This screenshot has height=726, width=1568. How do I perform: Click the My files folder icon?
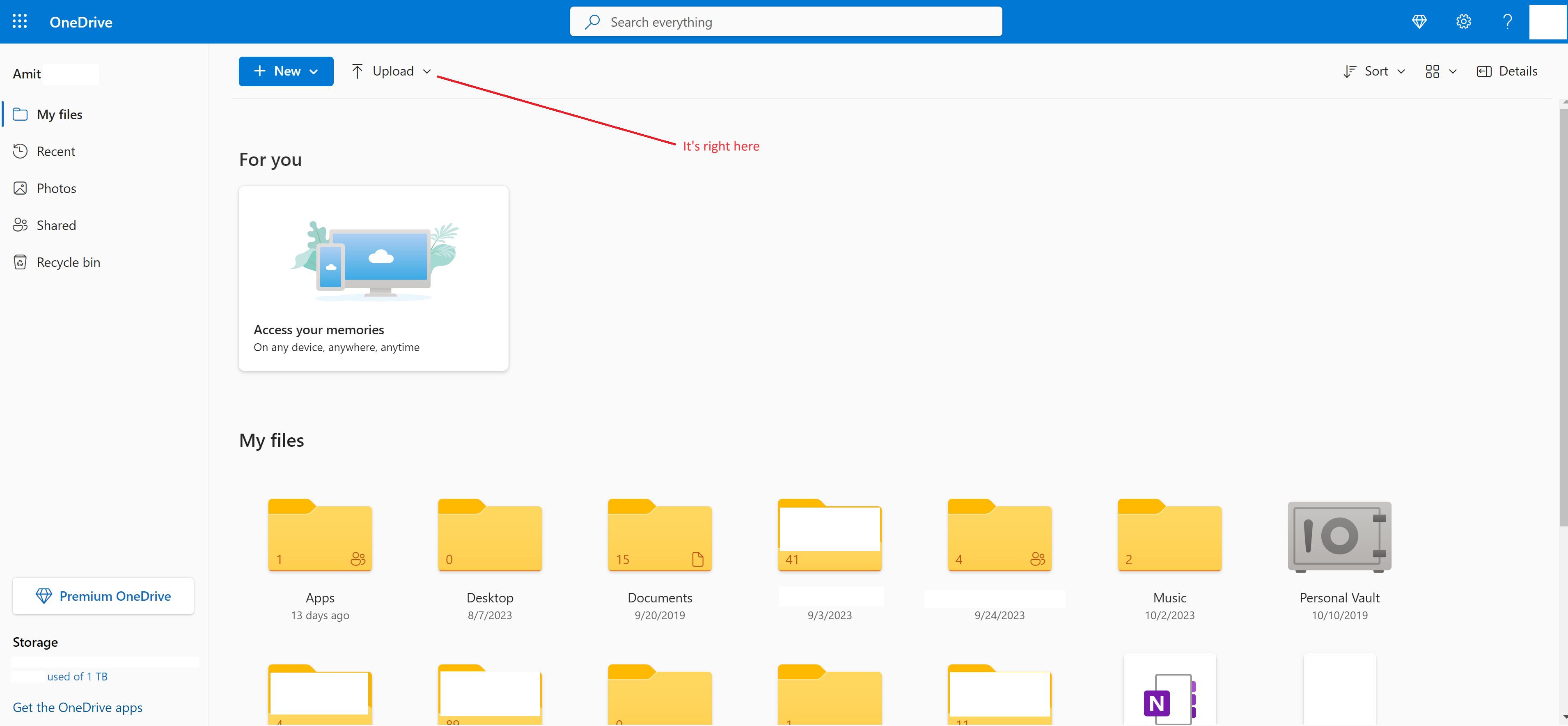(x=20, y=114)
